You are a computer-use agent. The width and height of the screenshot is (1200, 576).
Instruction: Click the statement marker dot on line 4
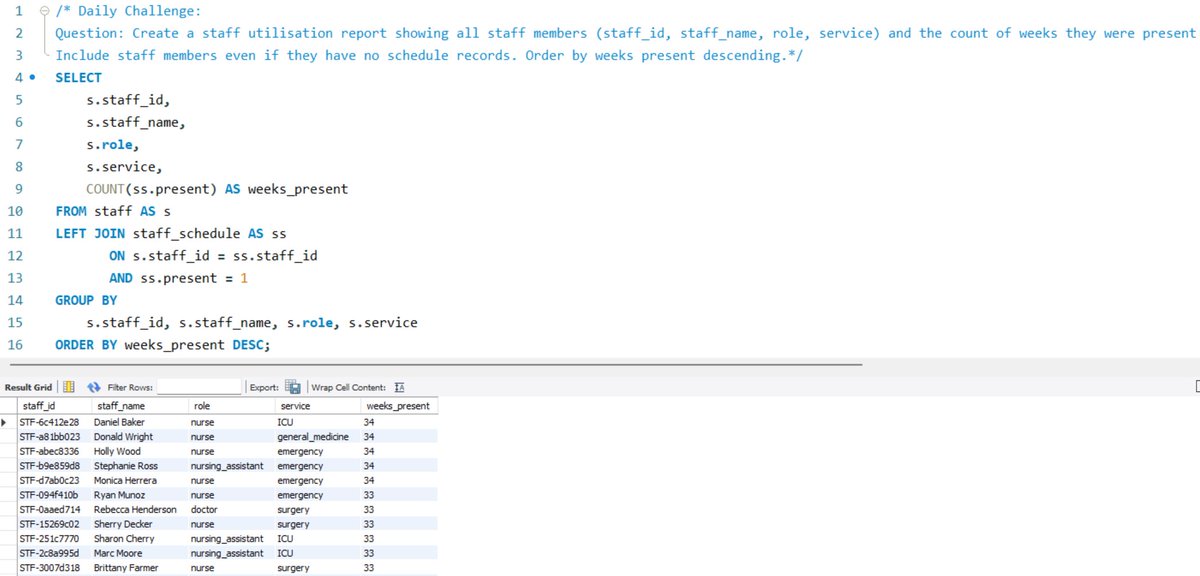pyautogui.click(x=33, y=77)
